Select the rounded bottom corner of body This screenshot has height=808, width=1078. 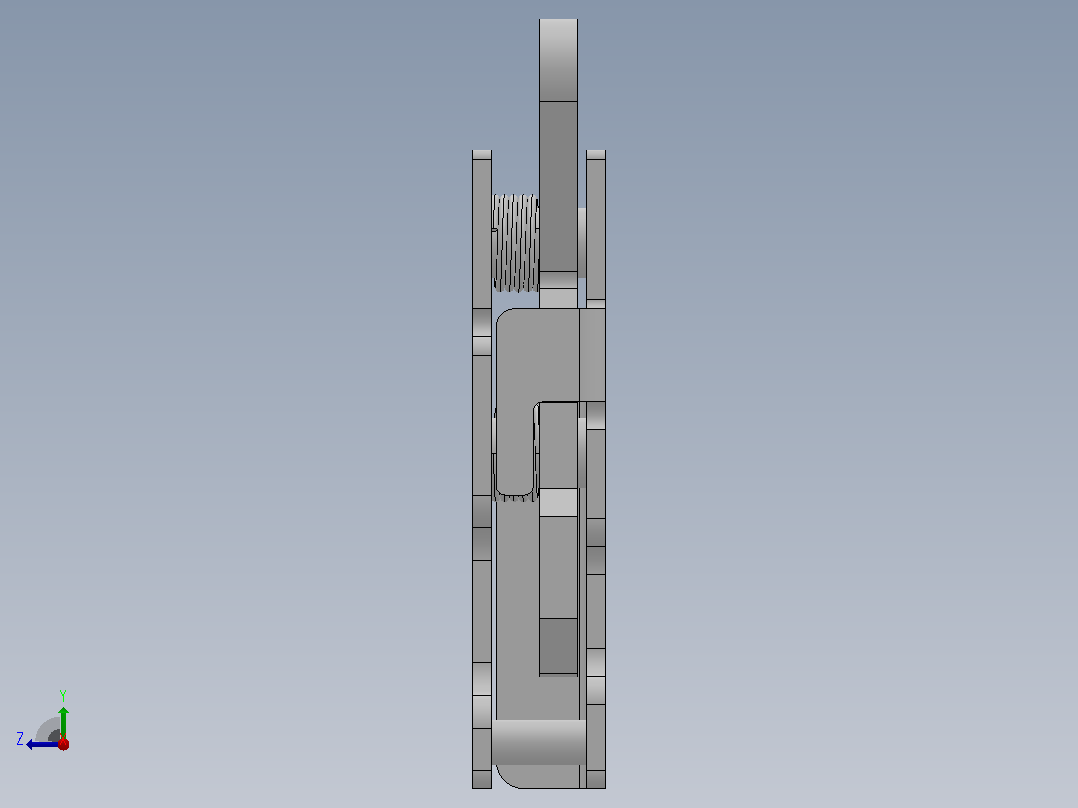point(507,777)
